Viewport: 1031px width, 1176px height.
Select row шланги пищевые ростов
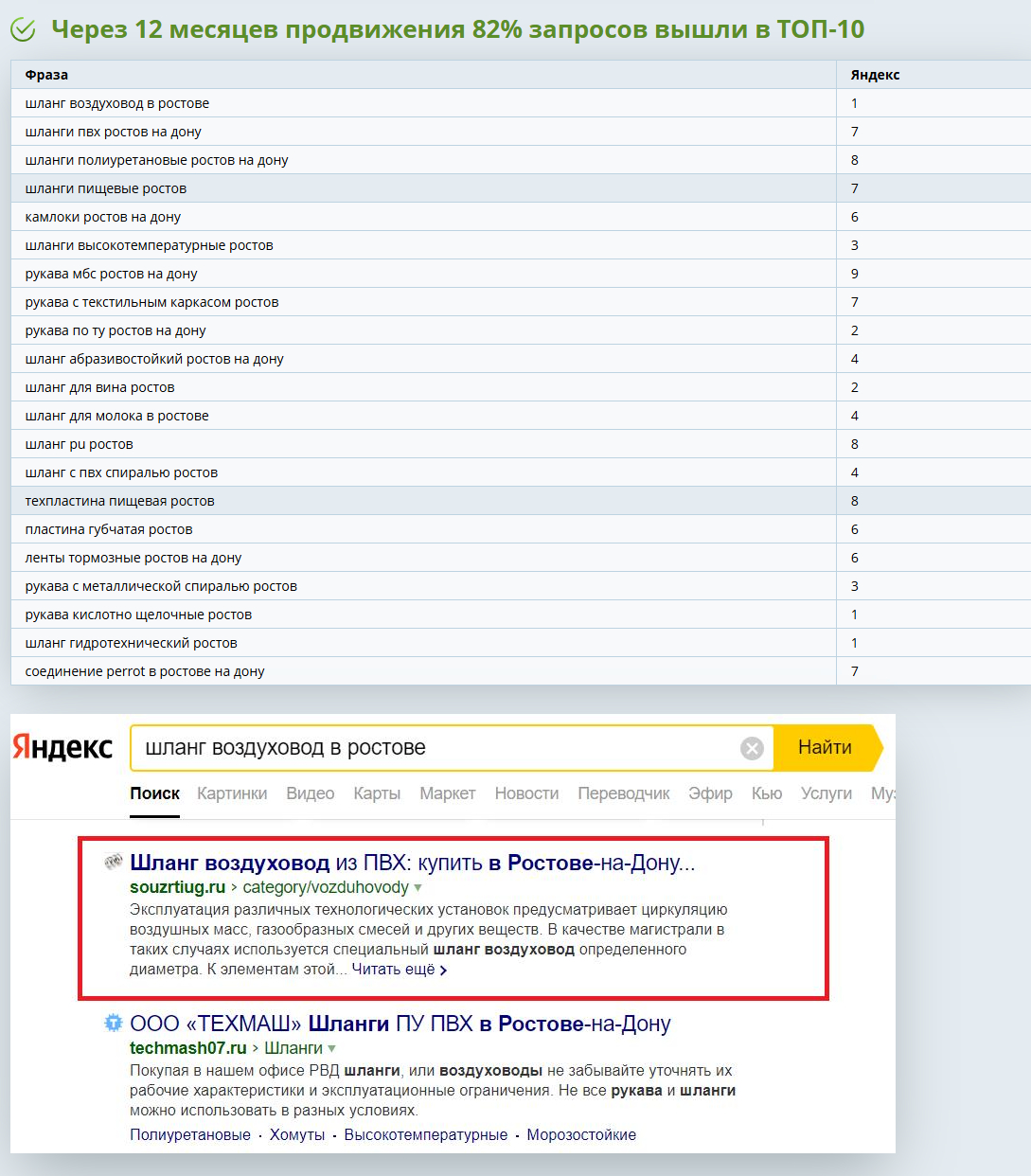tap(521, 188)
